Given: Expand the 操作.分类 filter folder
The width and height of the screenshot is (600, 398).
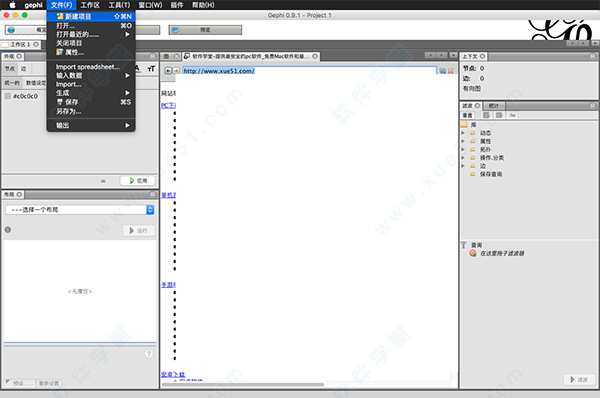Looking at the screenshot, I should pos(463,158).
